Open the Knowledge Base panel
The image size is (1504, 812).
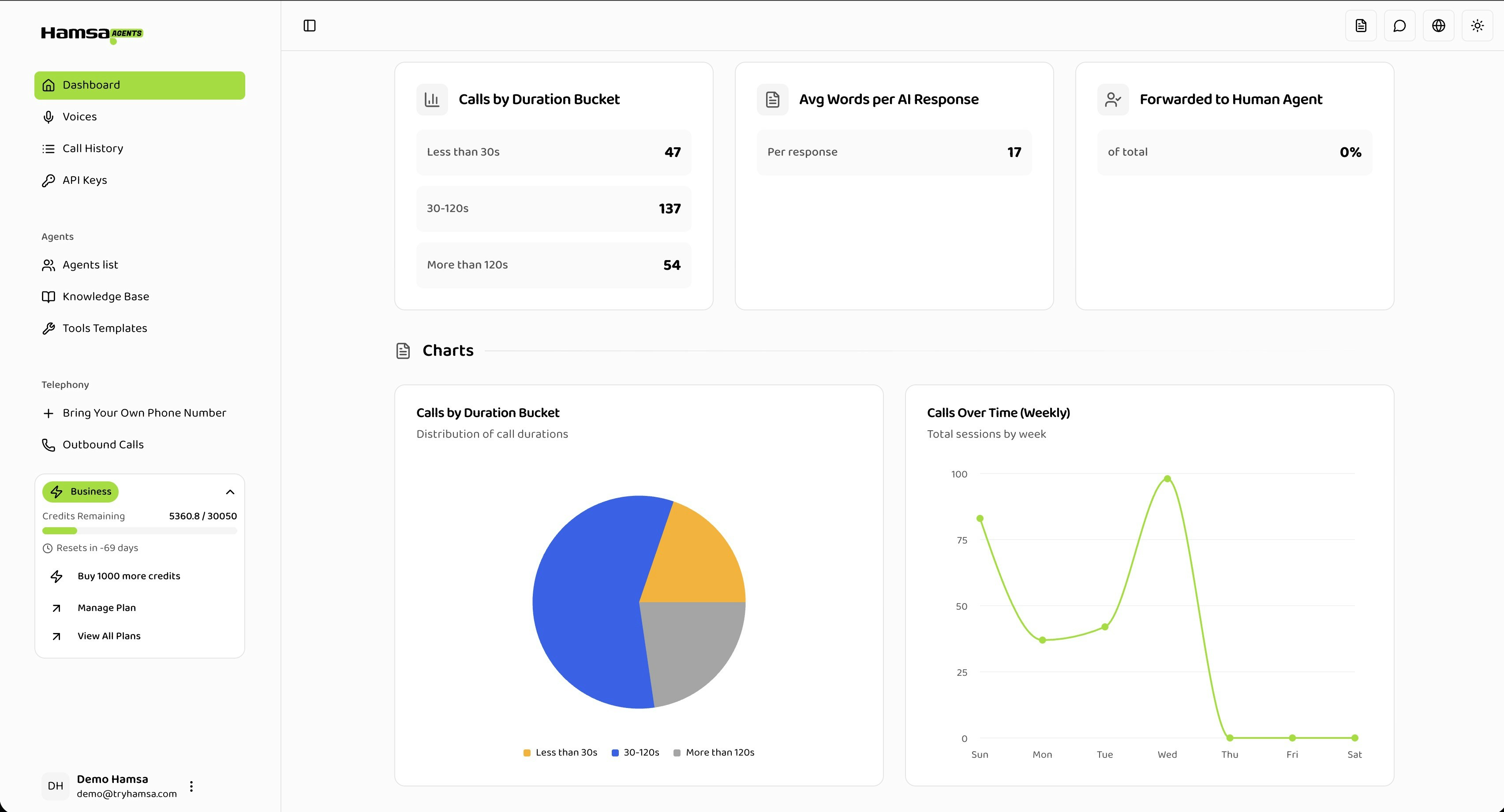(106, 296)
